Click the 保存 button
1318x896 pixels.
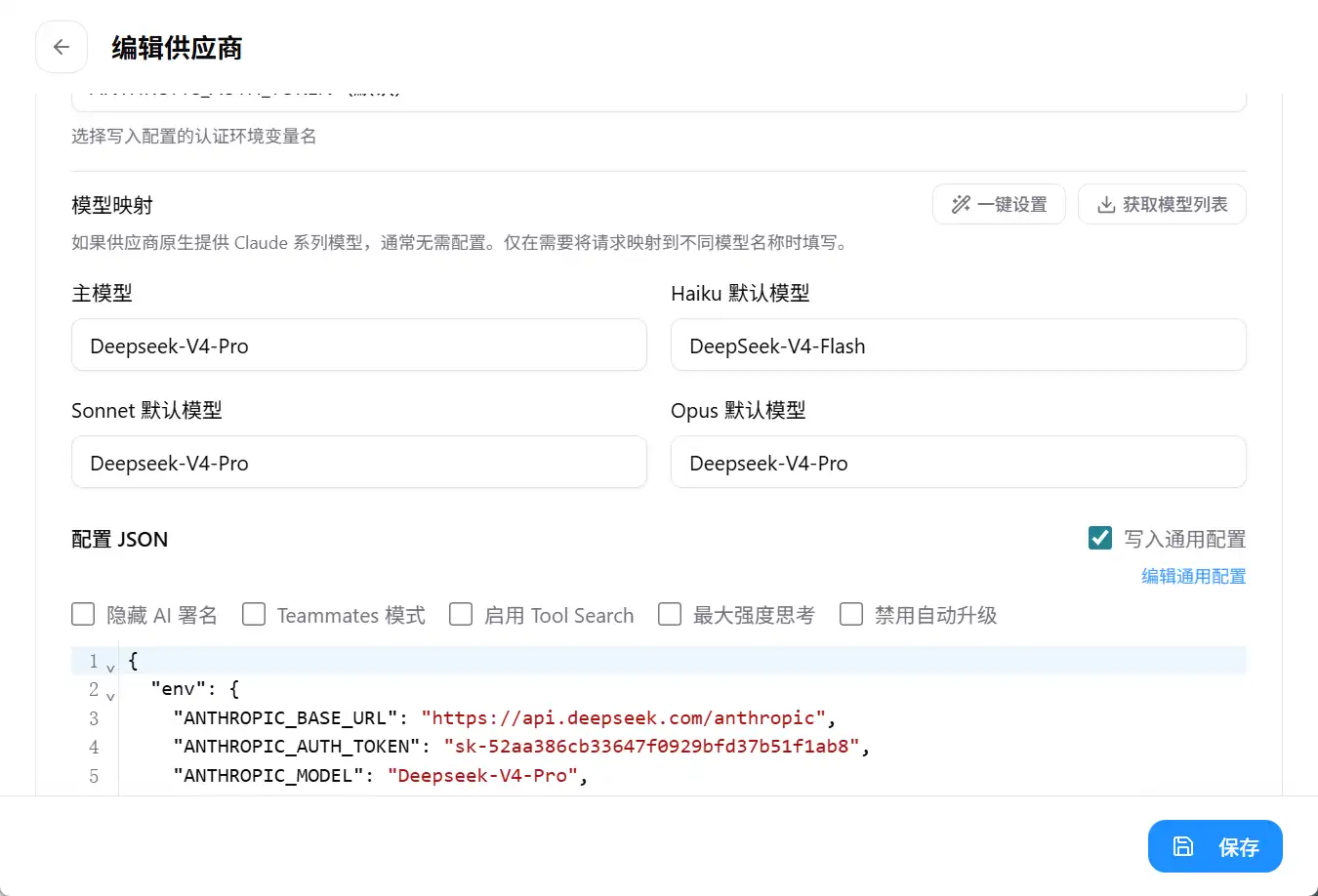tap(1215, 846)
